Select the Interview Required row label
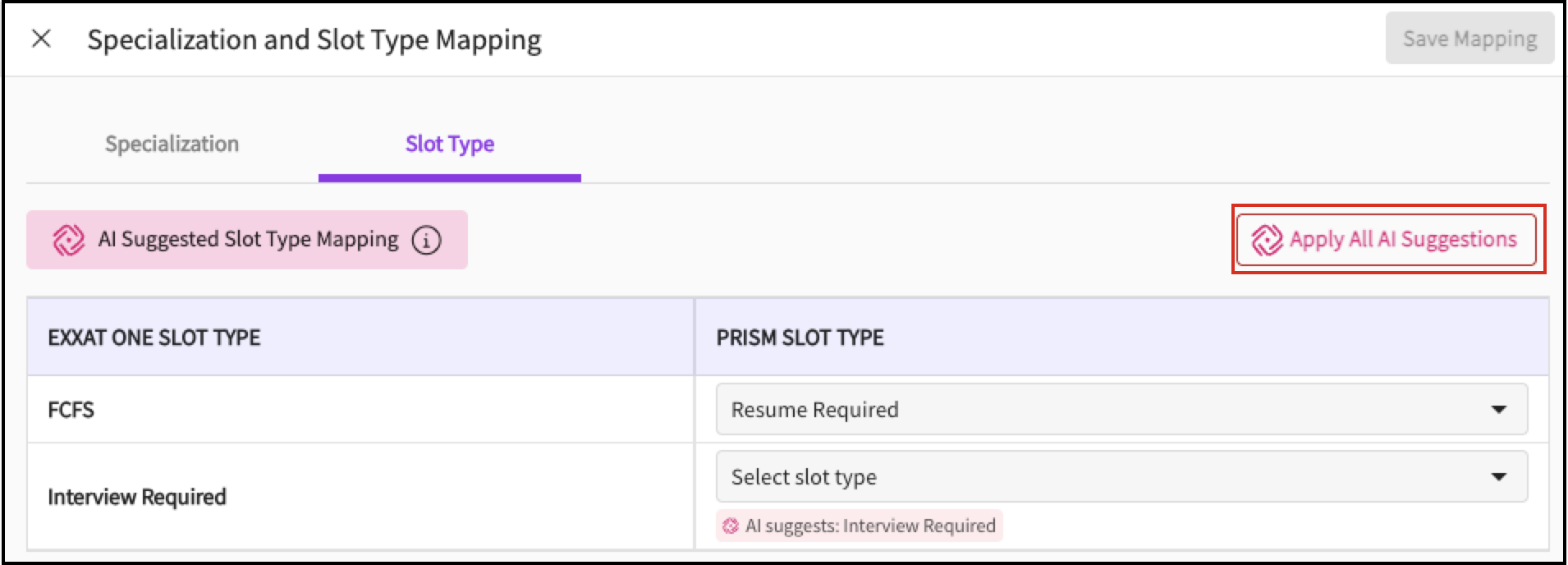 tap(137, 497)
